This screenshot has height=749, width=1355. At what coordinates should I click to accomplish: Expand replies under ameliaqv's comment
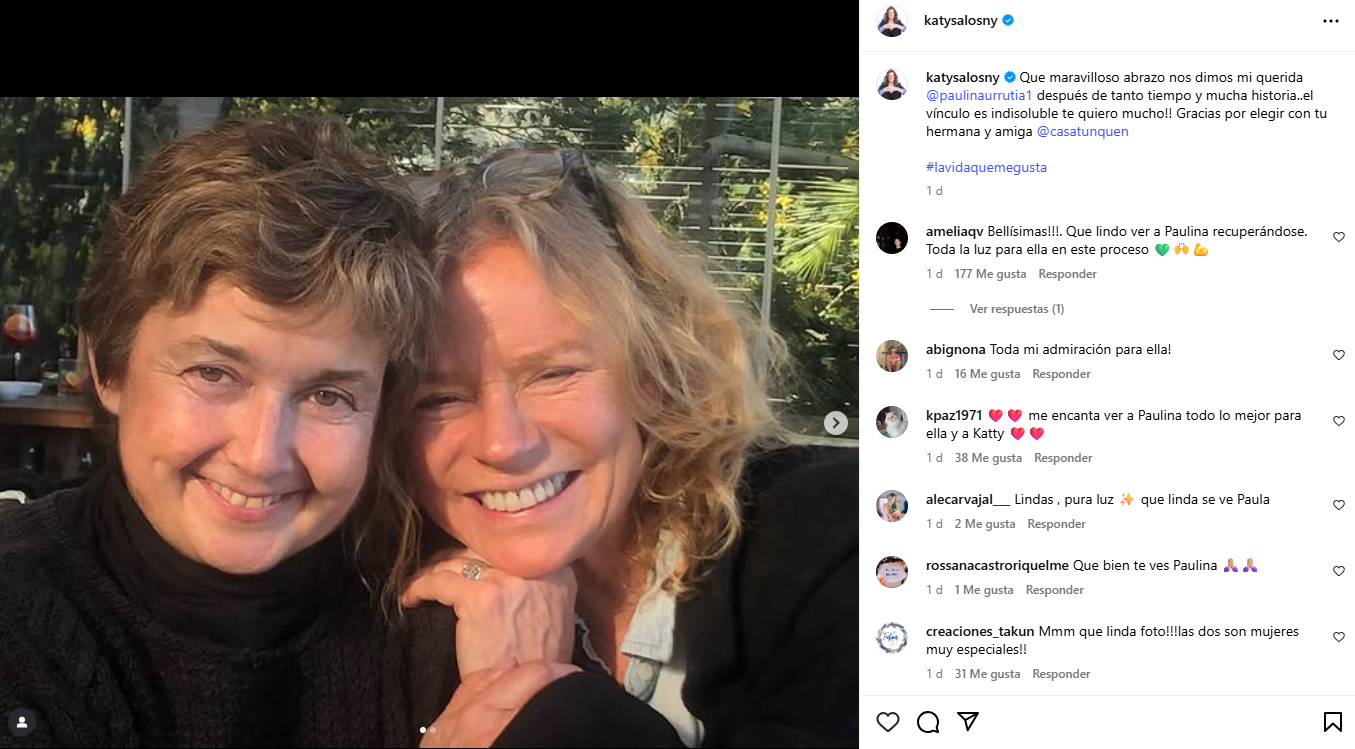click(1016, 309)
